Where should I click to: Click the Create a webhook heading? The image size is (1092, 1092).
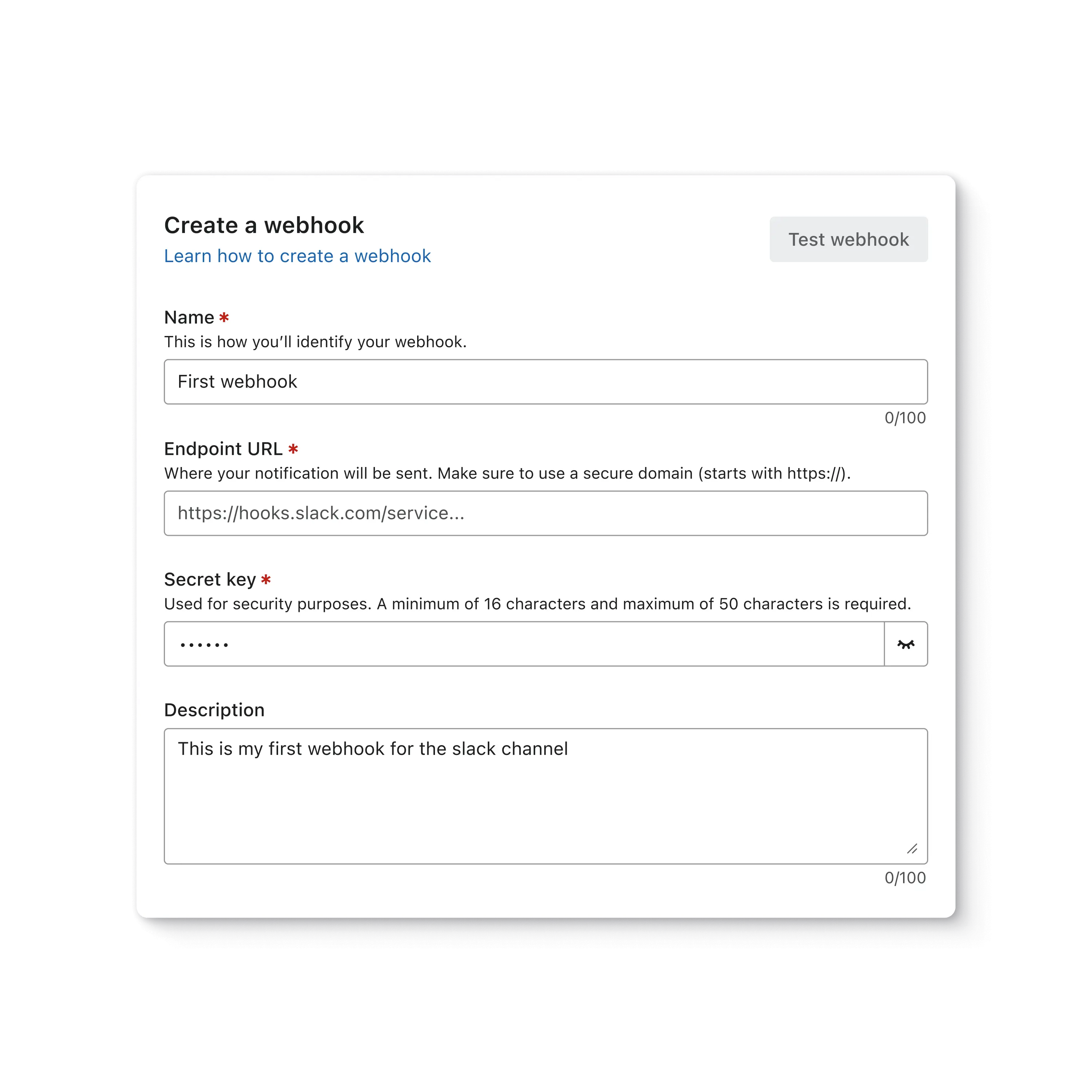coord(264,225)
